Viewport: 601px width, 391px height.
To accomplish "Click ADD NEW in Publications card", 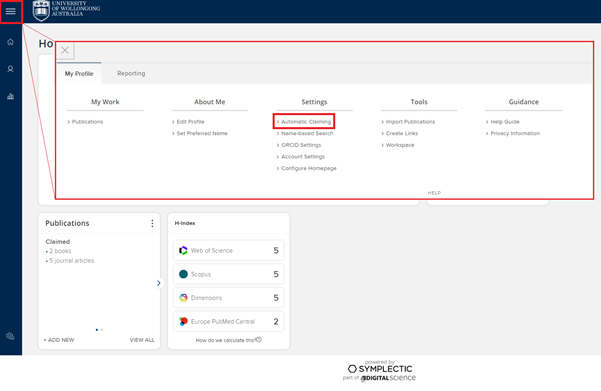I will (x=59, y=340).
